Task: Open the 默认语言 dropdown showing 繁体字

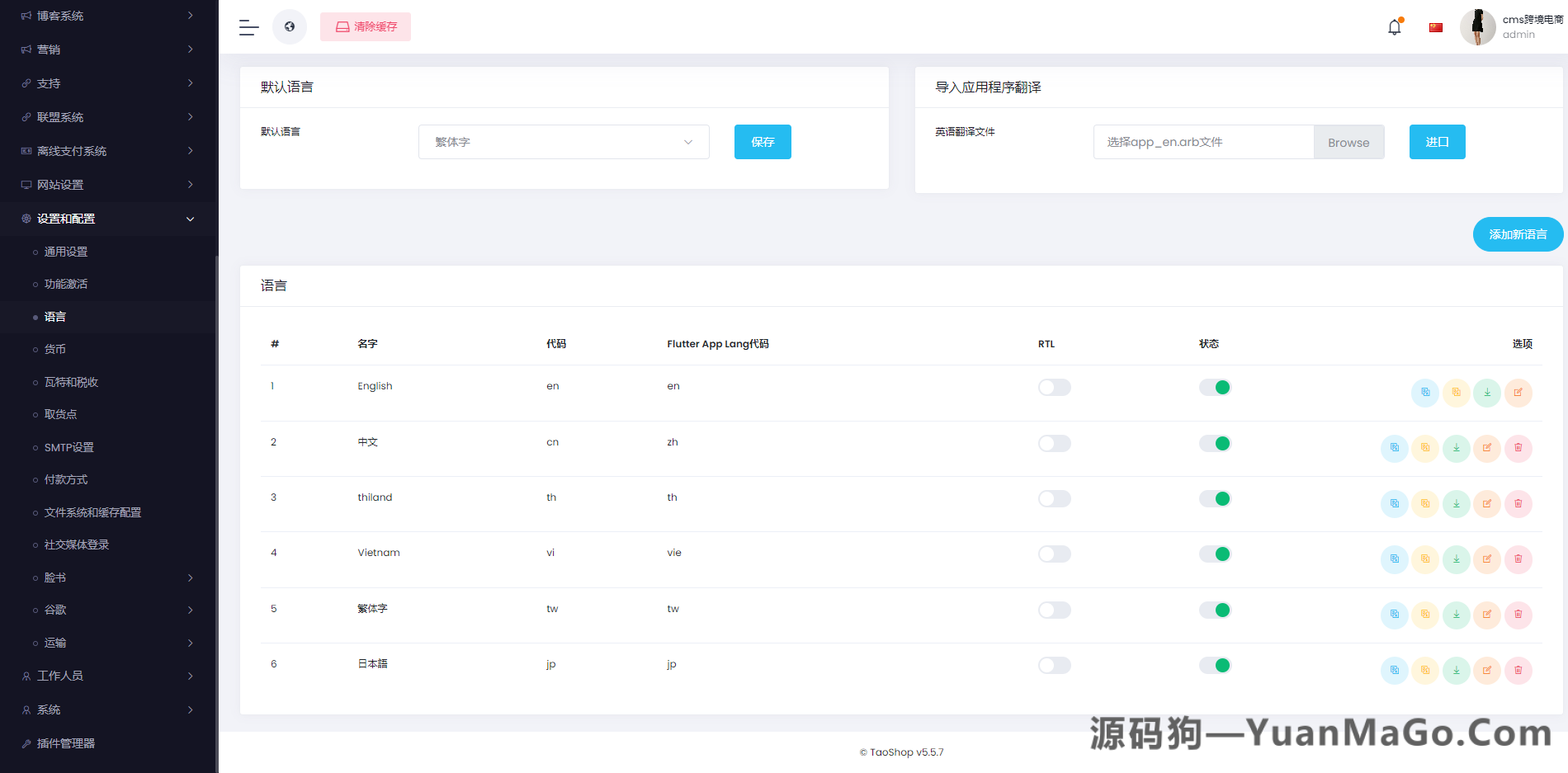Action: pyautogui.click(x=564, y=141)
